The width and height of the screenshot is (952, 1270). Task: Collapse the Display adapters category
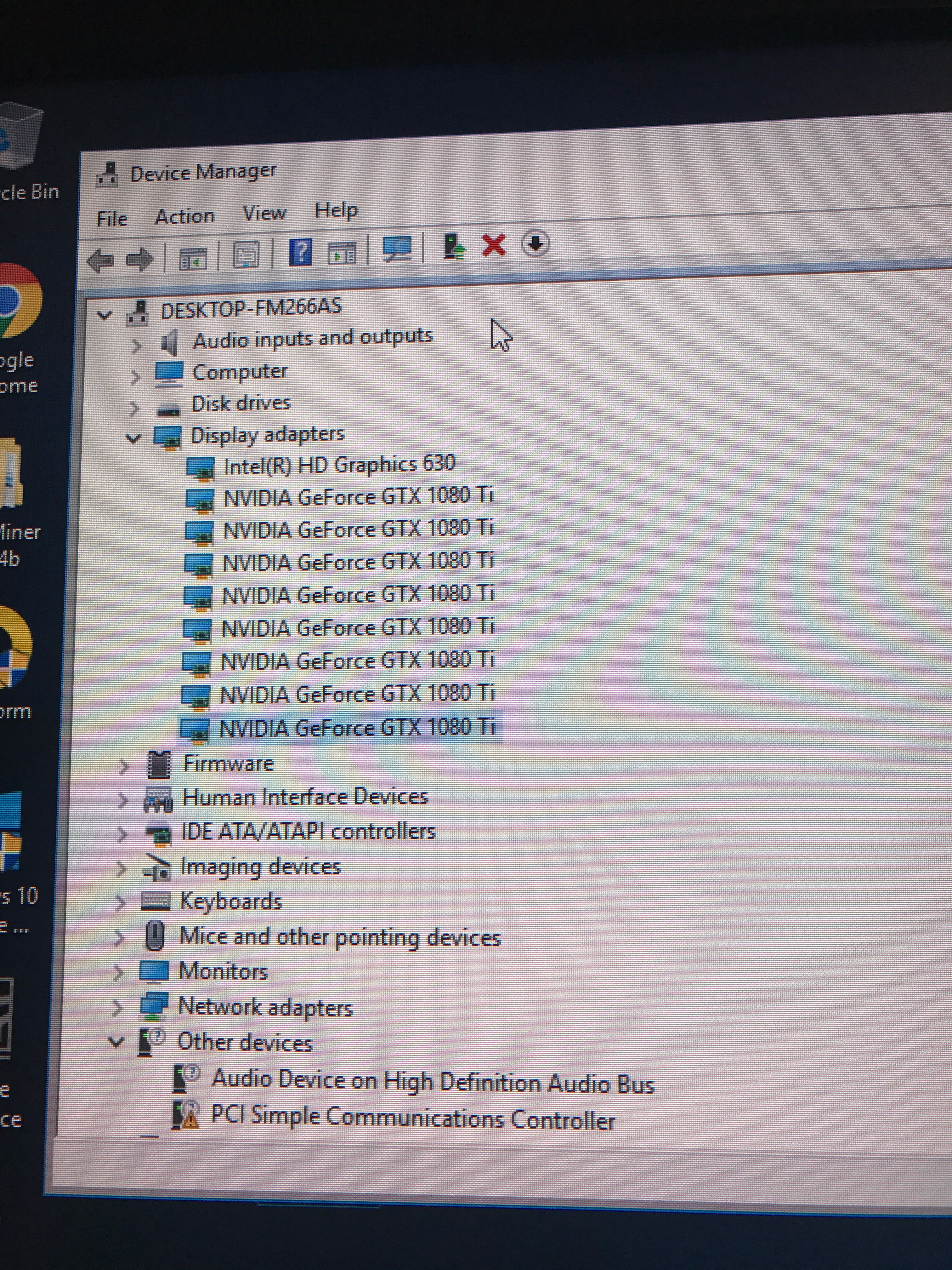(x=133, y=439)
